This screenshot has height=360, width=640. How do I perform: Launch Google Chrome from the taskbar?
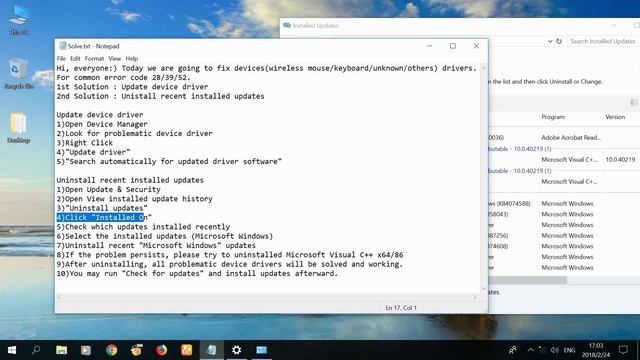(x=111, y=350)
